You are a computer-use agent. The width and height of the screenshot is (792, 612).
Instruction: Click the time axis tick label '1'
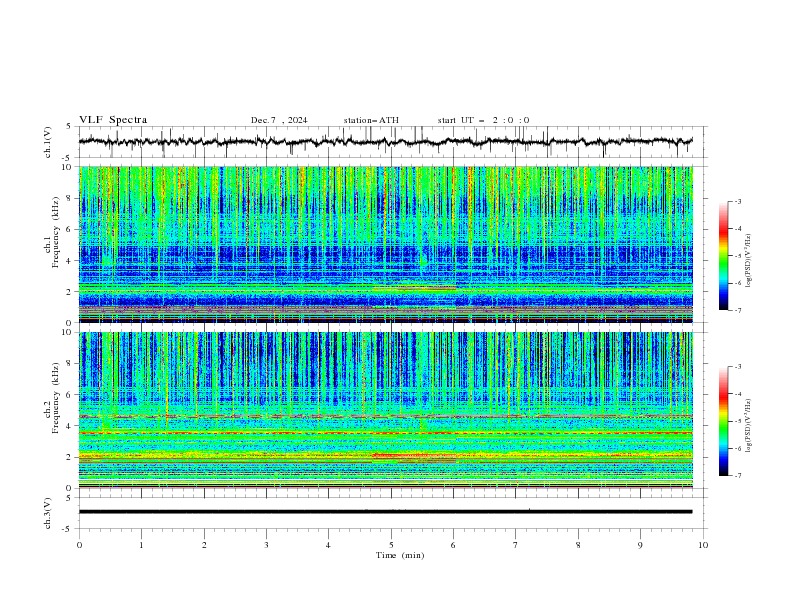click(141, 545)
